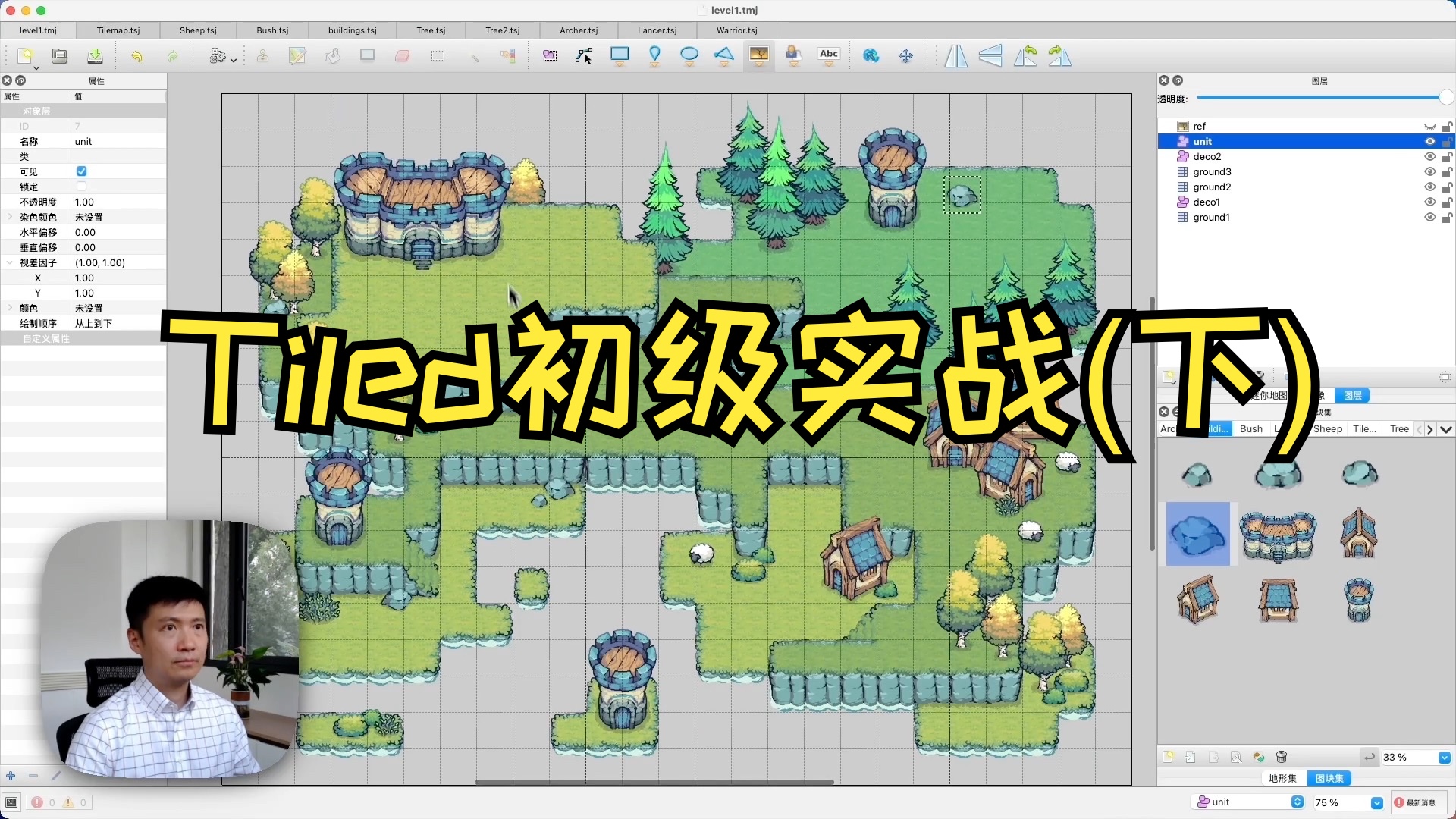The width and height of the screenshot is (1456, 819).
Task: Switch to the 地形集 terrain sets tab
Action: tap(1282, 778)
